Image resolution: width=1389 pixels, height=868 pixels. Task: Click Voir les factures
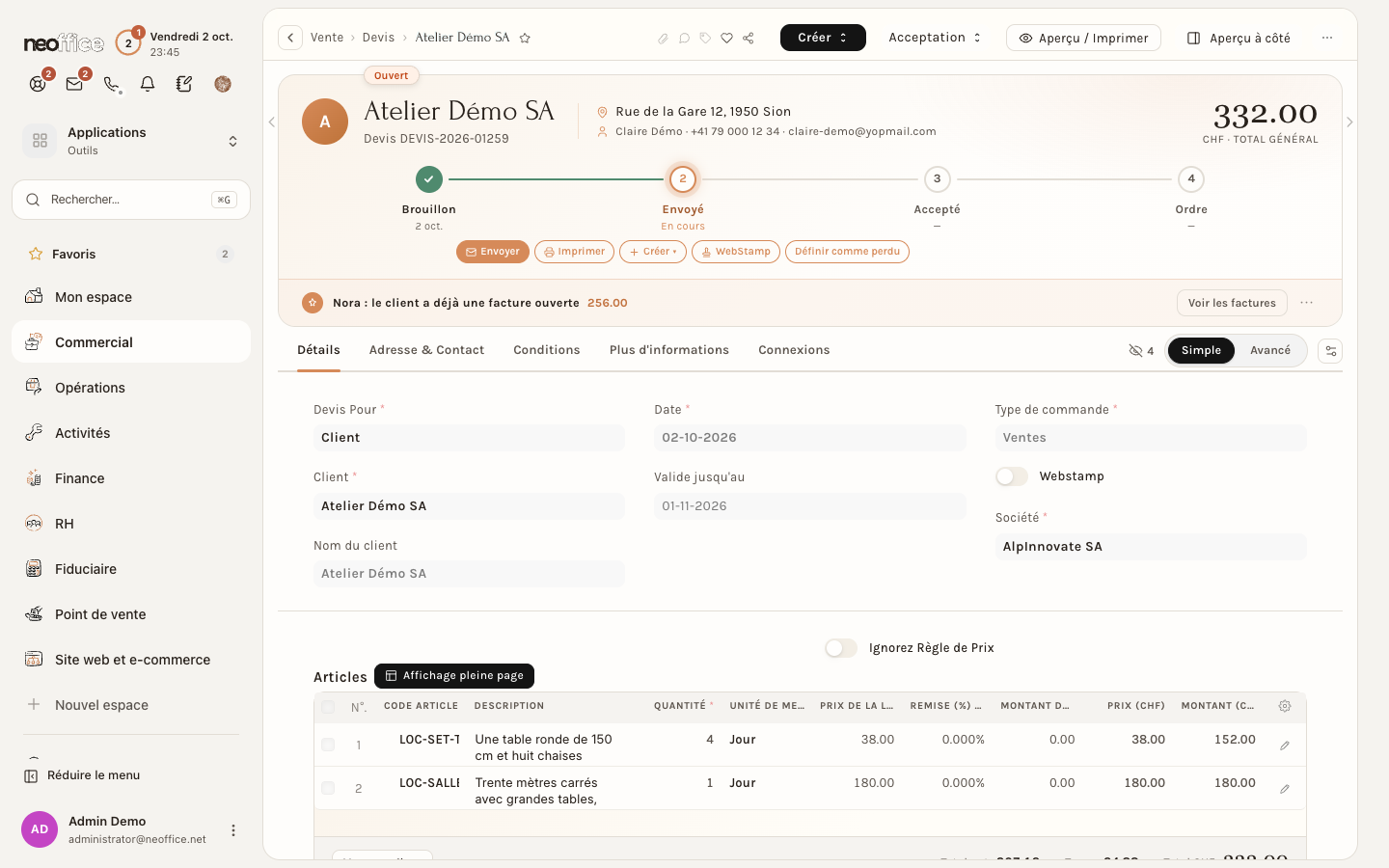click(1232, 303)
